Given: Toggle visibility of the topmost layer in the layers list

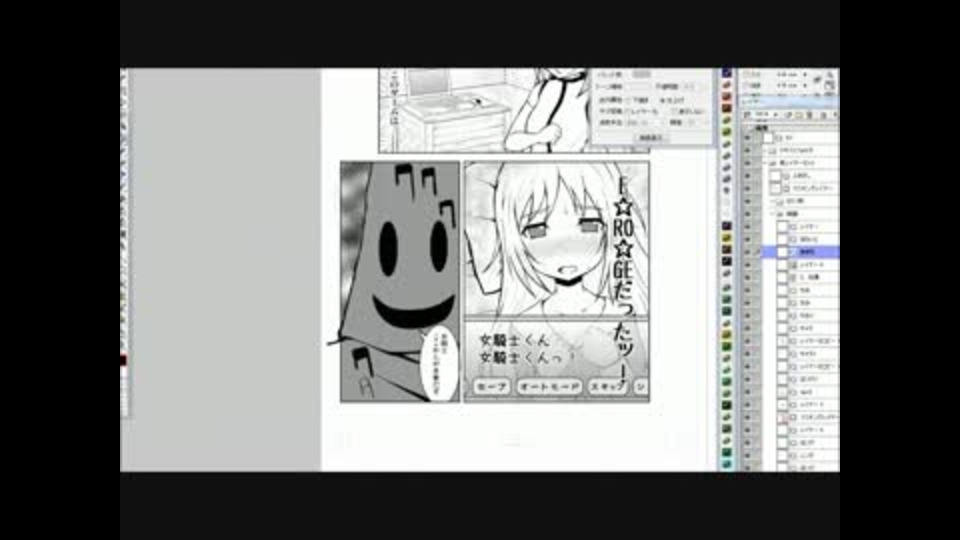Looking at the screenshot, I should point(747,138).
